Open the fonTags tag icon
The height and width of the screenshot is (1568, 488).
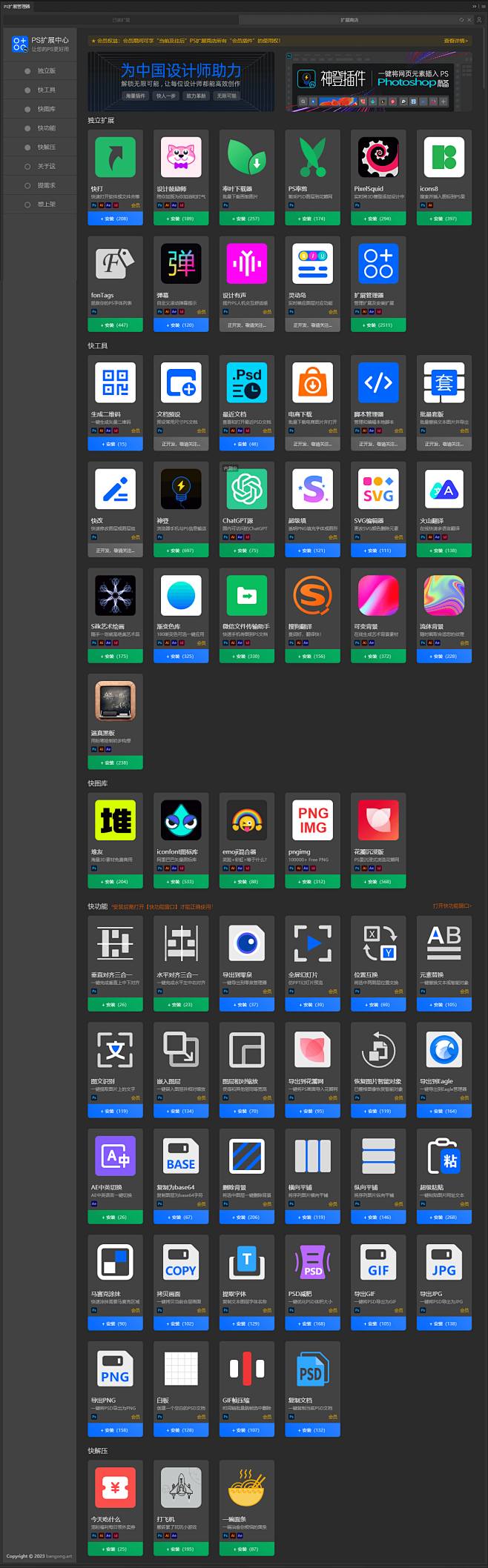115,264
